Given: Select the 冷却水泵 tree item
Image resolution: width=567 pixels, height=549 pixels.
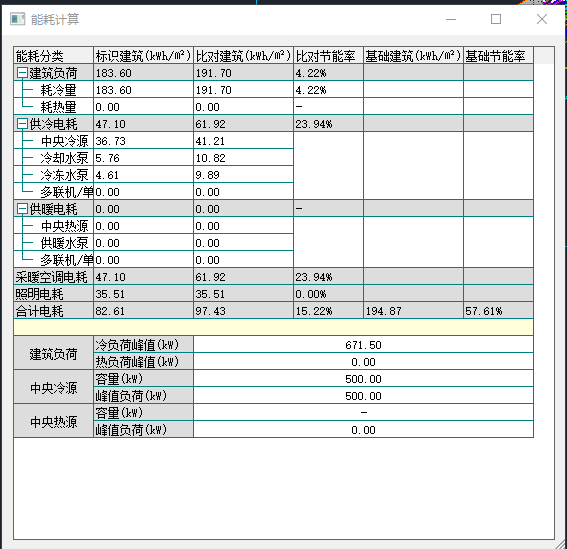Looking at the screenshot, I should coord(64,158).
